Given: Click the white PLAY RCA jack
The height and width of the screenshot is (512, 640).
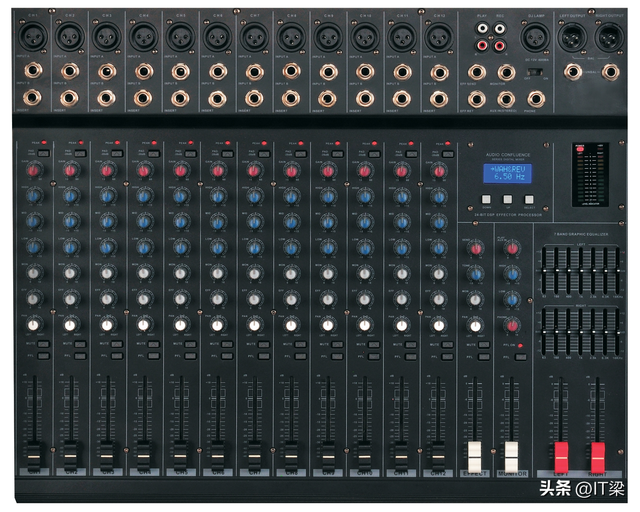Looking at the screenshot, I should point(482,29).
